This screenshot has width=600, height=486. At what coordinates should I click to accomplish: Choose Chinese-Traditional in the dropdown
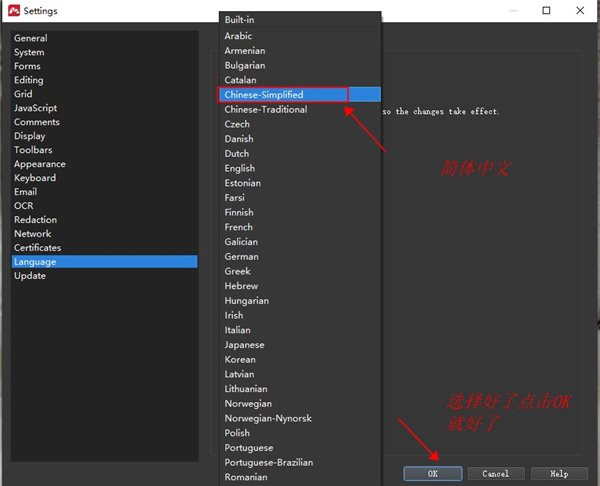click(266, 110)
